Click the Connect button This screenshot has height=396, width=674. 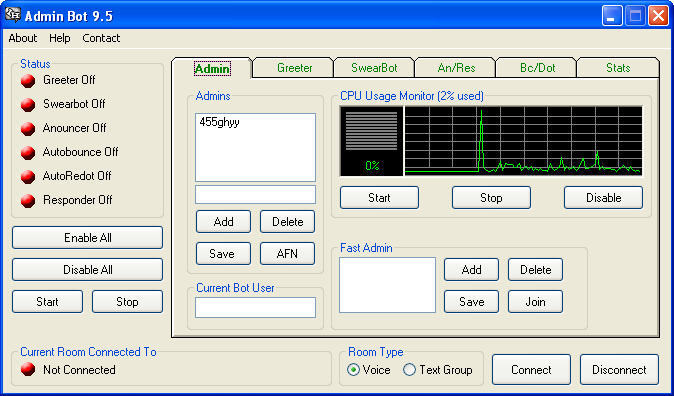pos(531,369)
